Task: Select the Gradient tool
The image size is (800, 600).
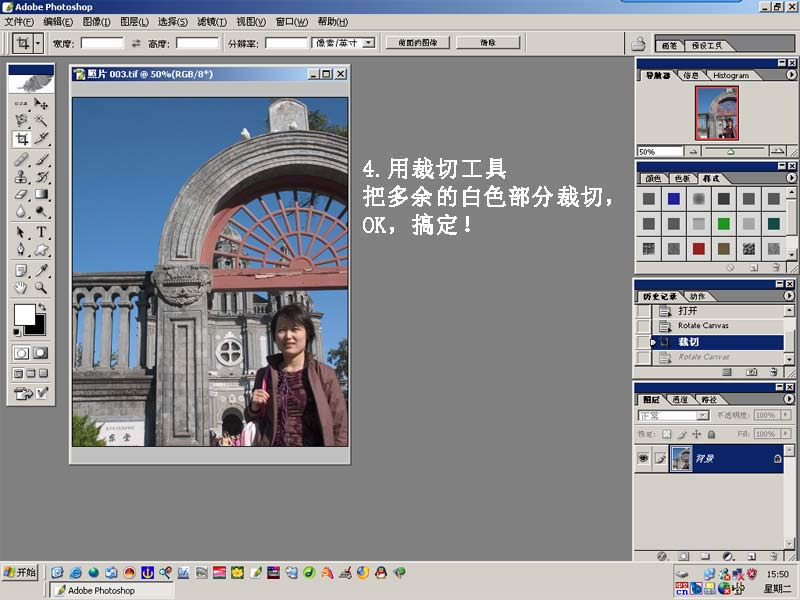Action: 41,194
